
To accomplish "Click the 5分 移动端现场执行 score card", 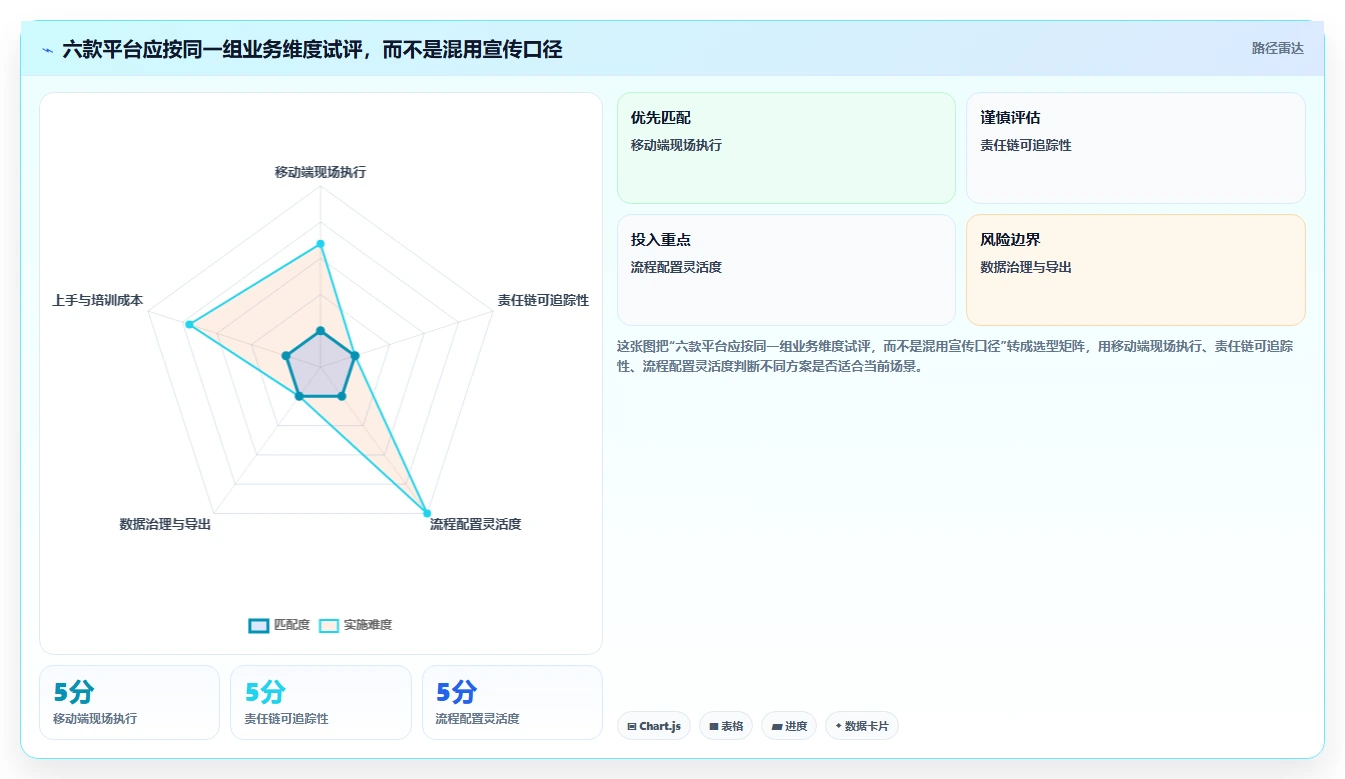I will [x=129, y=702].
